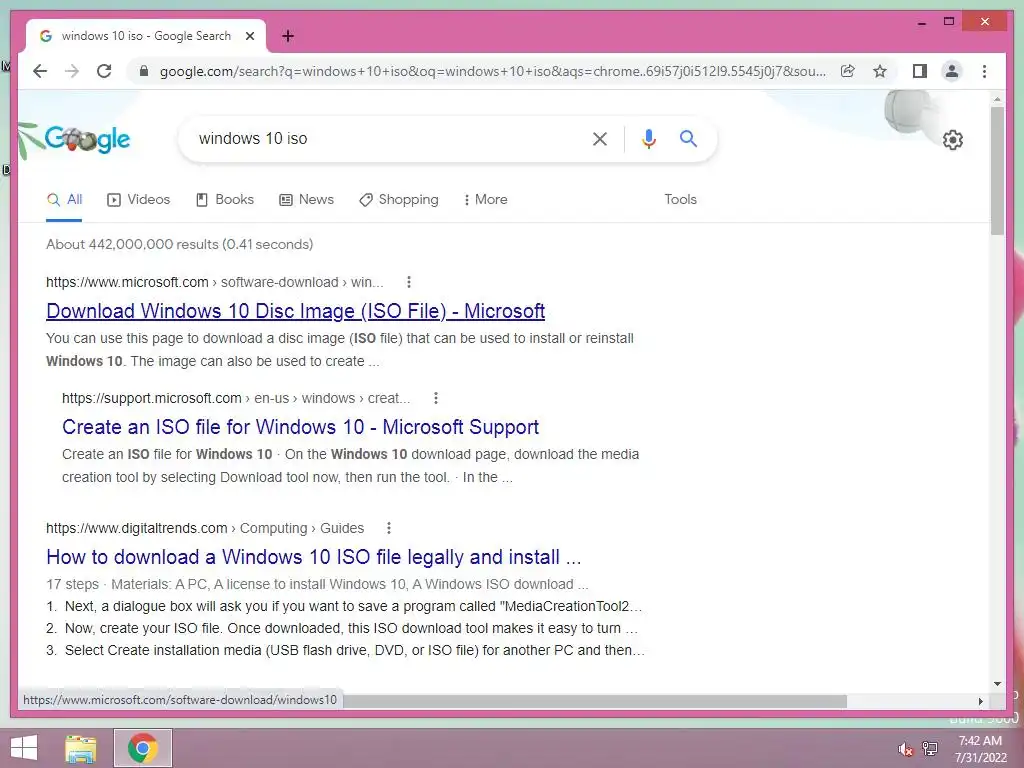Click step 1 'Next, a dialogue box' text
This screenshot has height=768, width=1024.
click(x=344, y=606)
